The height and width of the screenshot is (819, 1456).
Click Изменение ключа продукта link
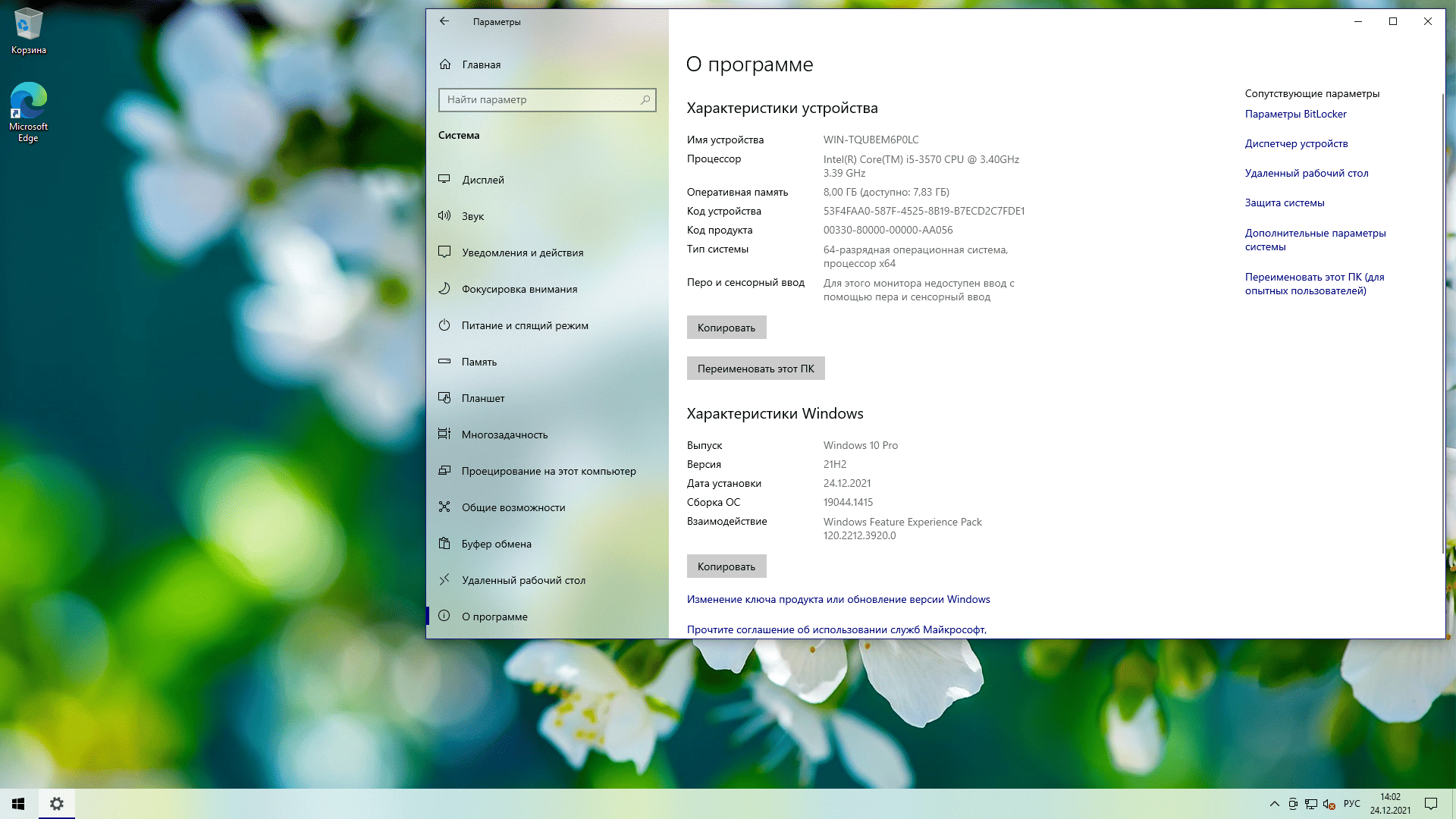(x=838, y=599)
